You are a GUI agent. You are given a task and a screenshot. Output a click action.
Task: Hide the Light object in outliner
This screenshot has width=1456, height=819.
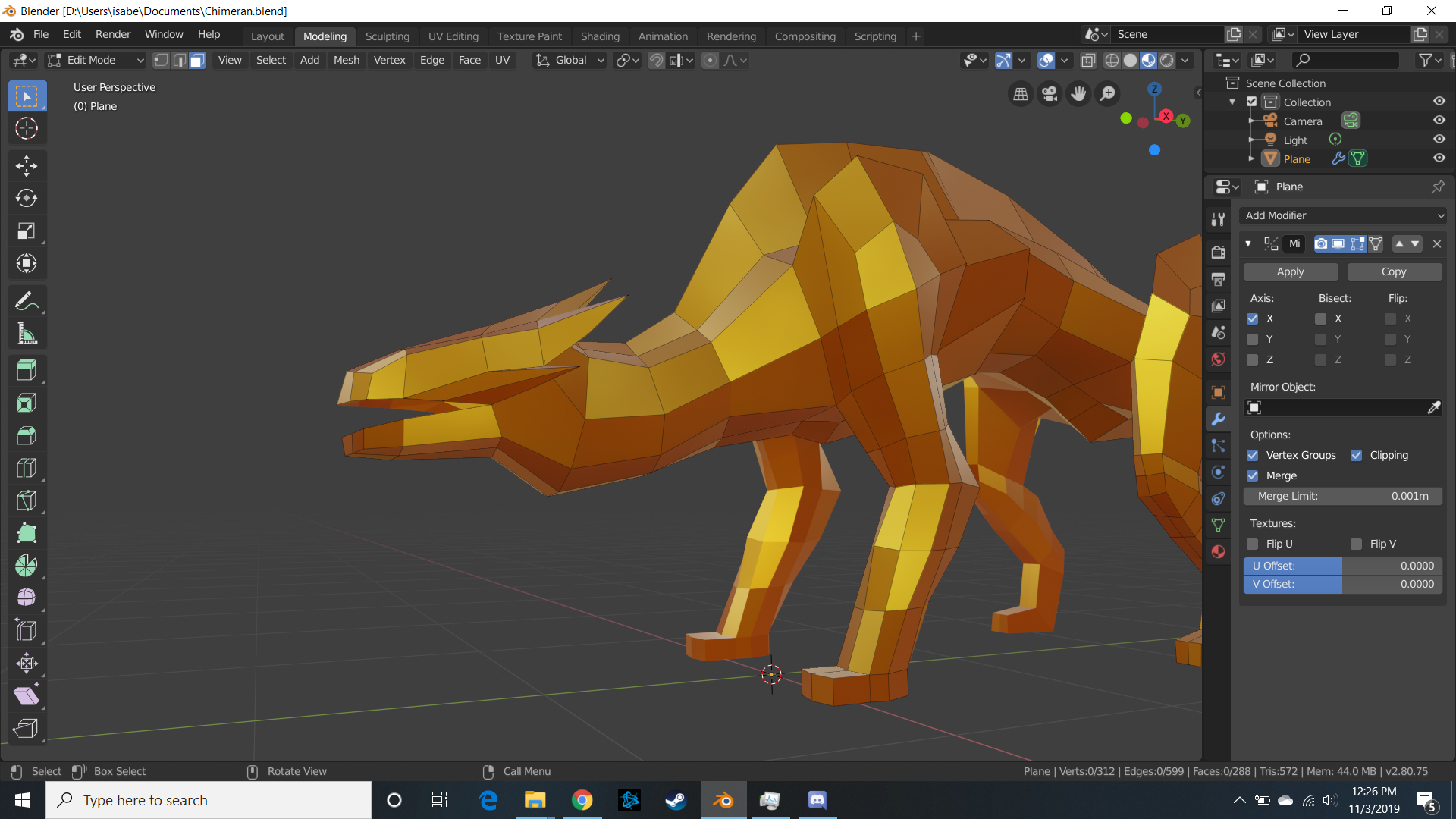pos(1439,140)
